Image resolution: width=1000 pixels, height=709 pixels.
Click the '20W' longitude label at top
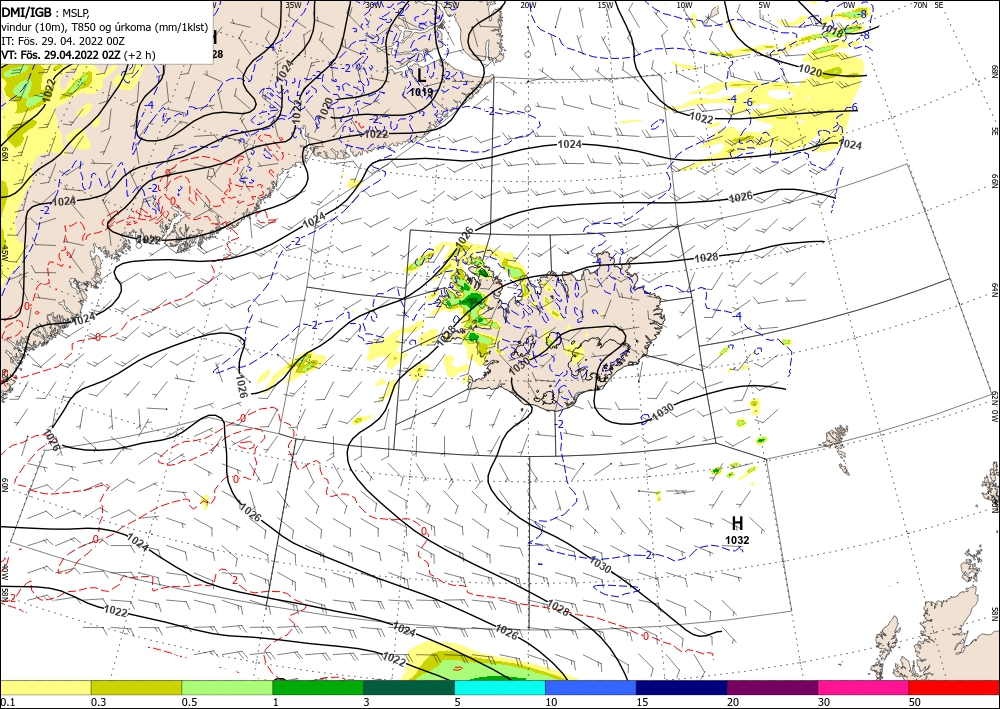click(527, 5)
